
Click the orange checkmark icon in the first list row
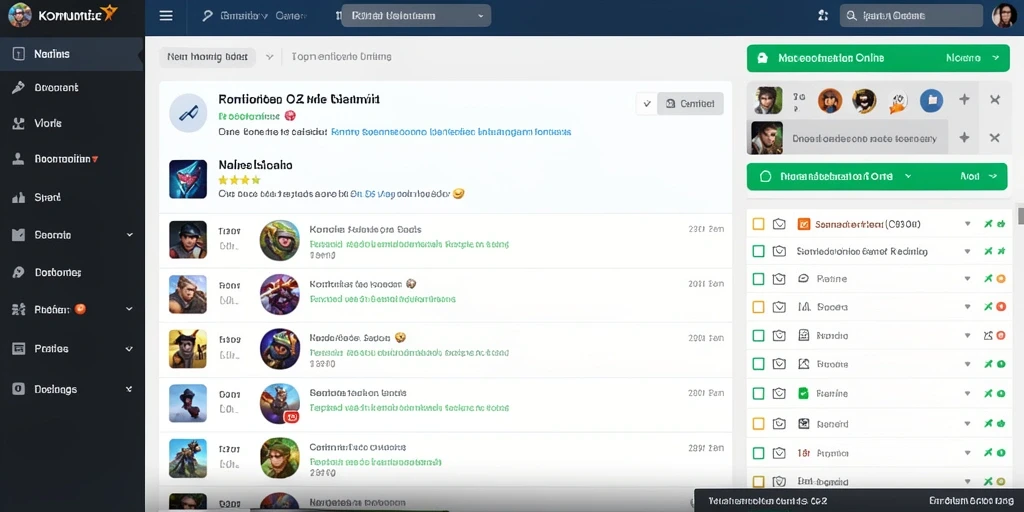(x=804, y=224)
